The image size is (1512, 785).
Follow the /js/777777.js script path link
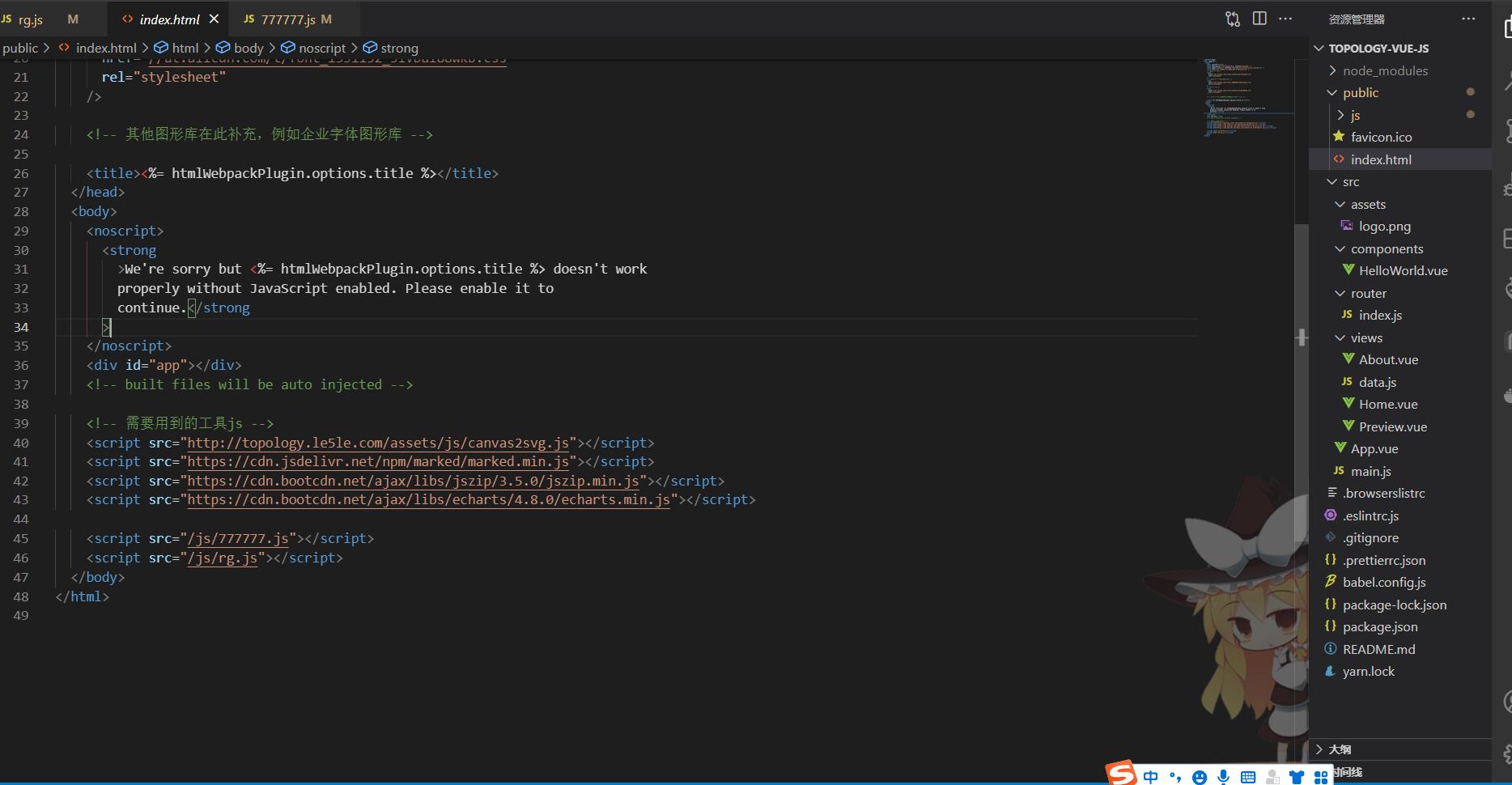click(x=238, y=538)
